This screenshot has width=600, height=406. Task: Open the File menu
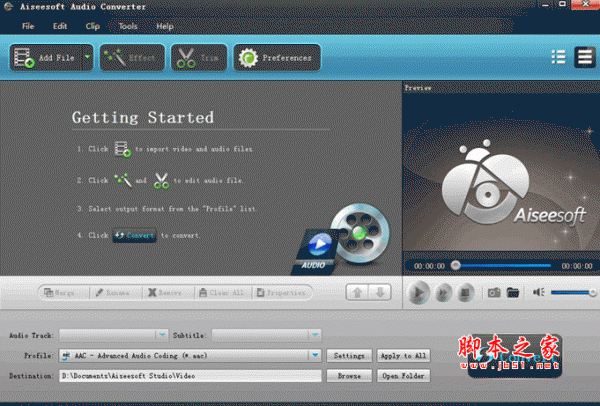pyautogui.click(x=28, y=26)
